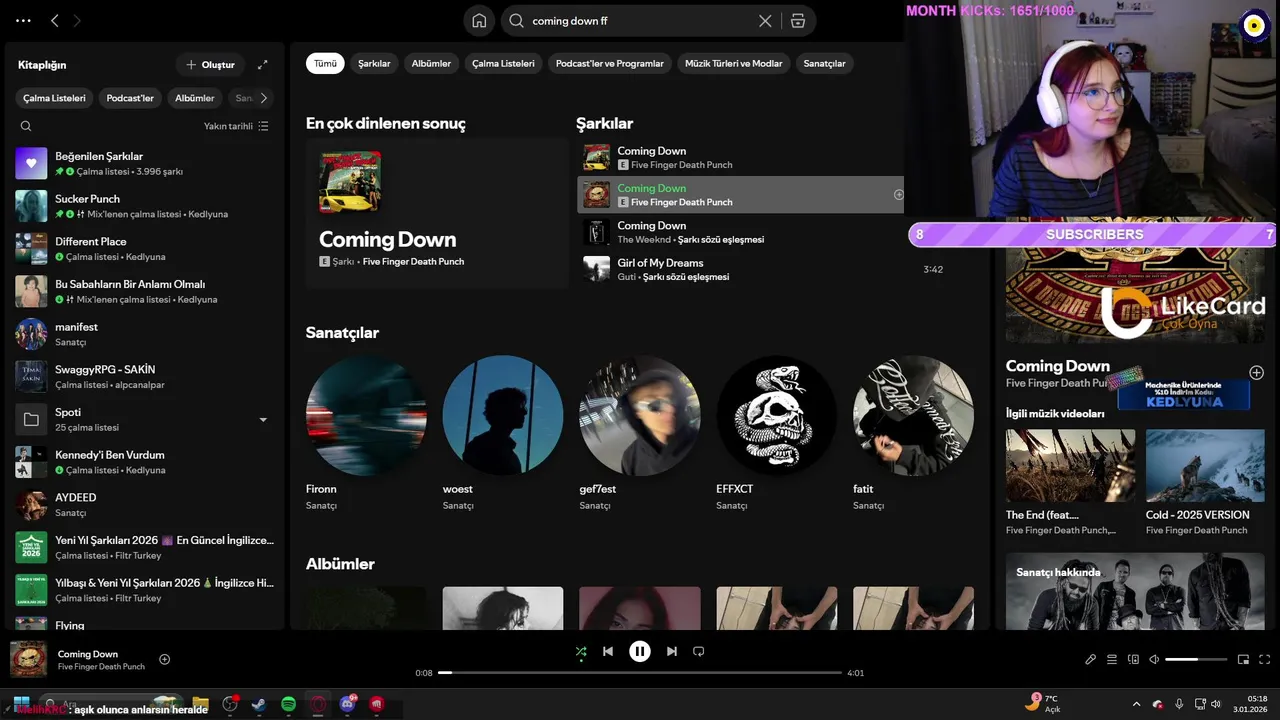The height and width of the screenshot is (720, 1280).
Task: Expand library with the diagonal arrows icon
Action: 263,65
